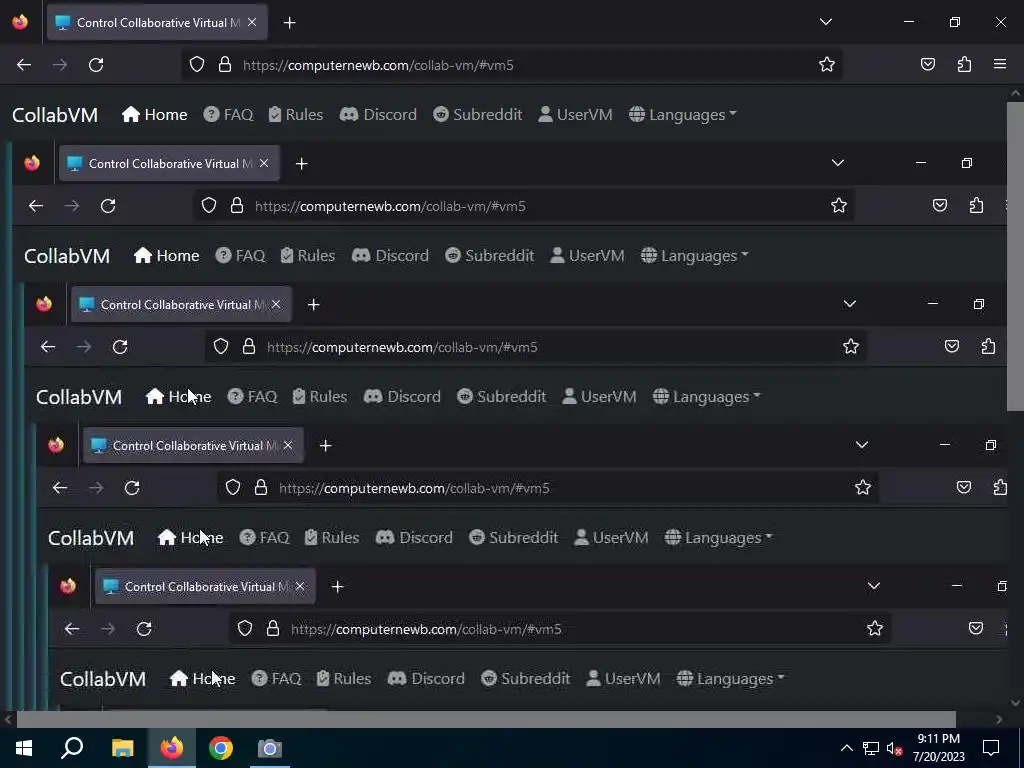Click reload in the third nested VM browser

click(x=132, y=488)
